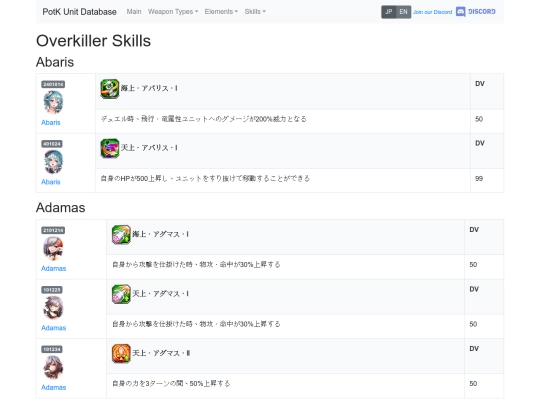This screenshot has width=540, height=405.
Task: Switch language to JP
Action: coord(389,12)
